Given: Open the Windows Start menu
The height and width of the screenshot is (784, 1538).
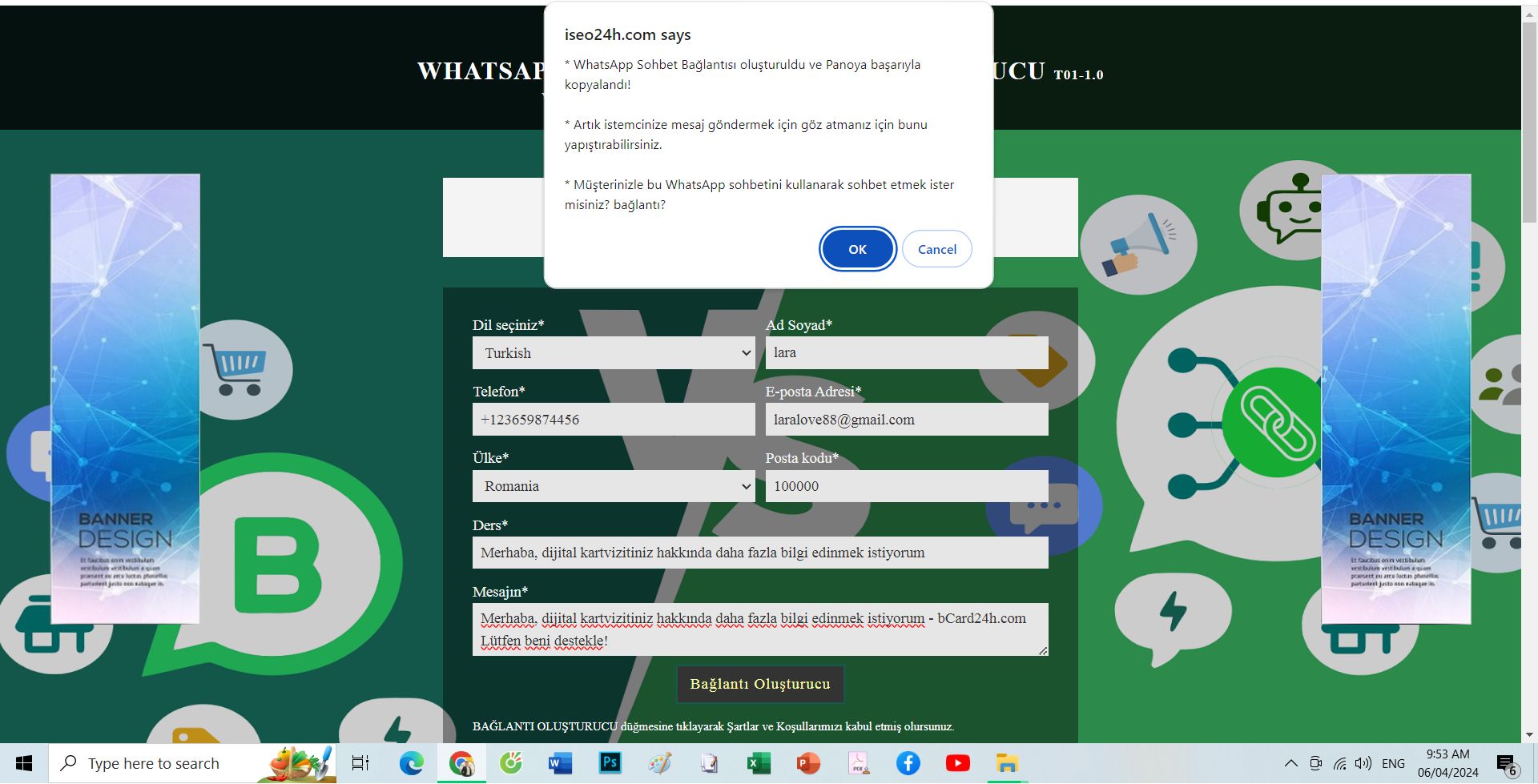Looking at the screenshot, I should point(24,763).
